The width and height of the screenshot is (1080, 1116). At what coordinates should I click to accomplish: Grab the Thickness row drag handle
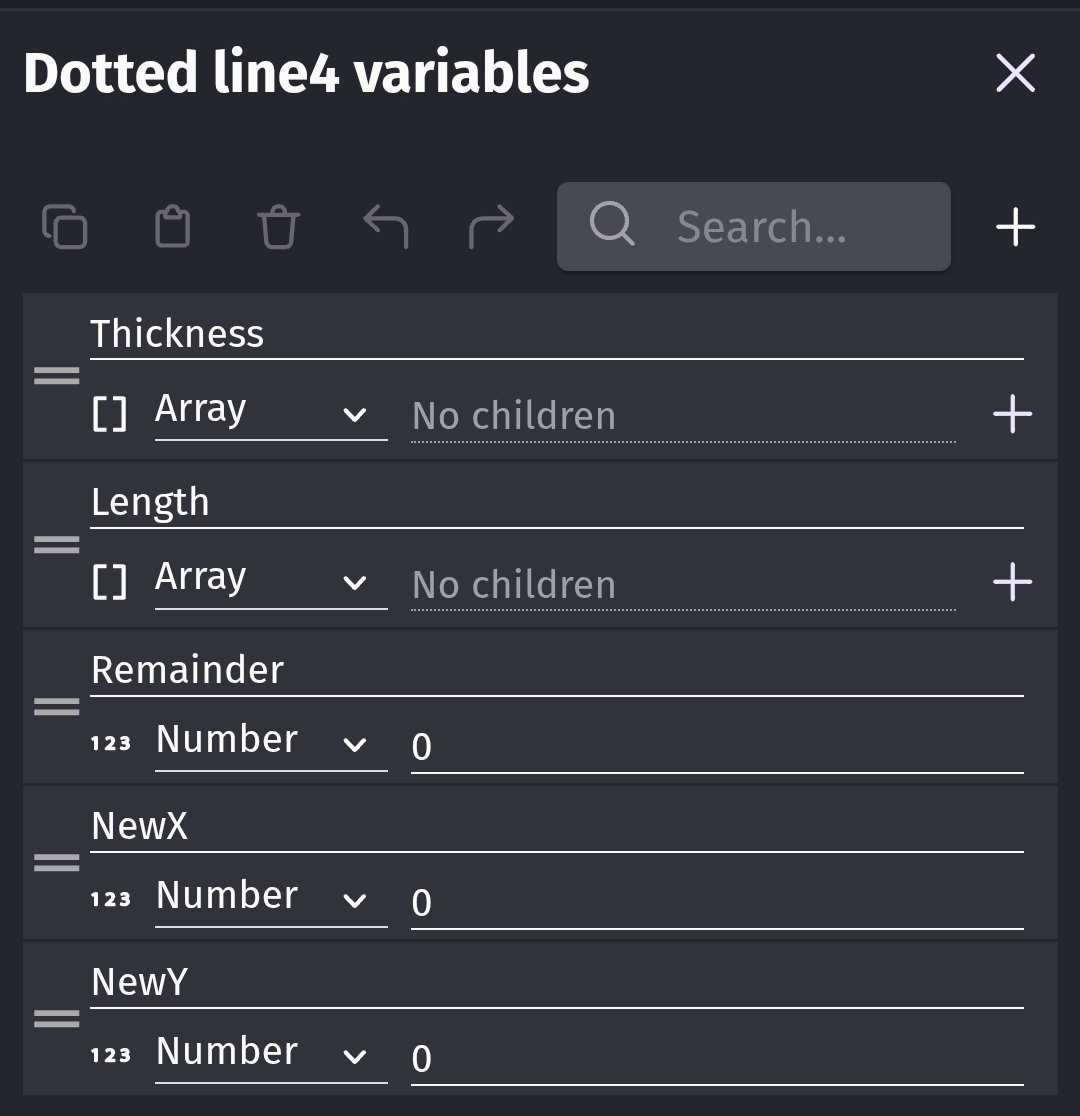point(57,376)
